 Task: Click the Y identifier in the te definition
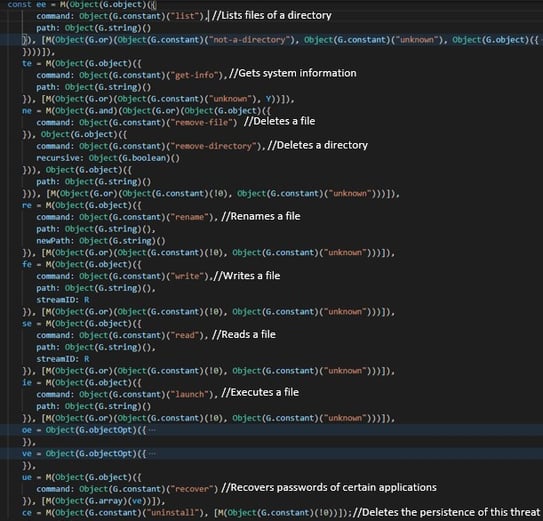[x=268, y=99]
